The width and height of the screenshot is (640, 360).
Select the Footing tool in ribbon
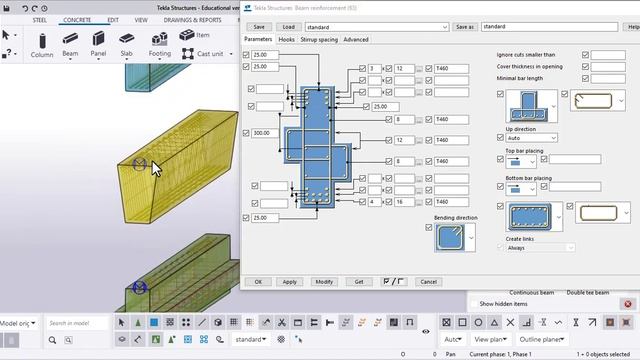tap(160, 45)
